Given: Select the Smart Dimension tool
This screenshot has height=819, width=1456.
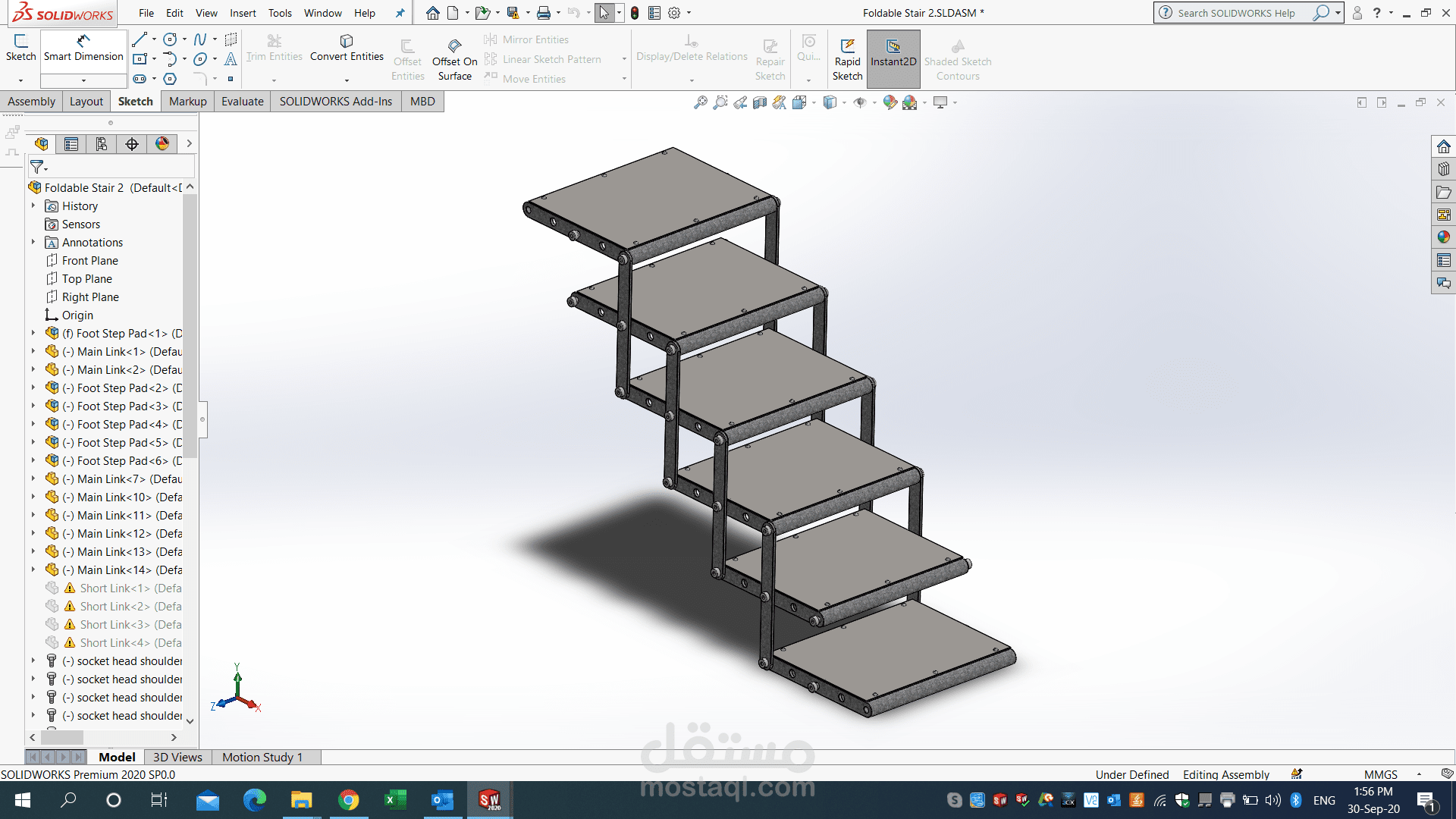Looking at the screenshot, I should [83, 48].
